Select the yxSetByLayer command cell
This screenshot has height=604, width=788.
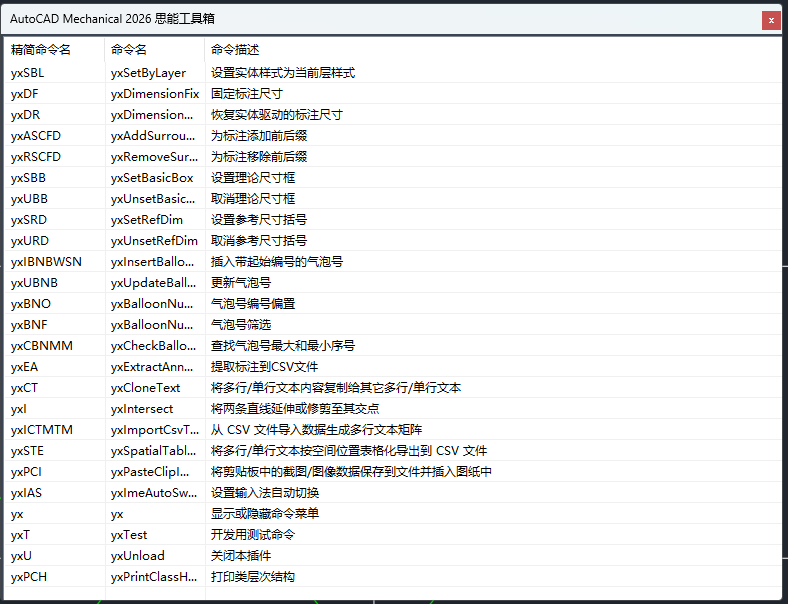(148, 73)
